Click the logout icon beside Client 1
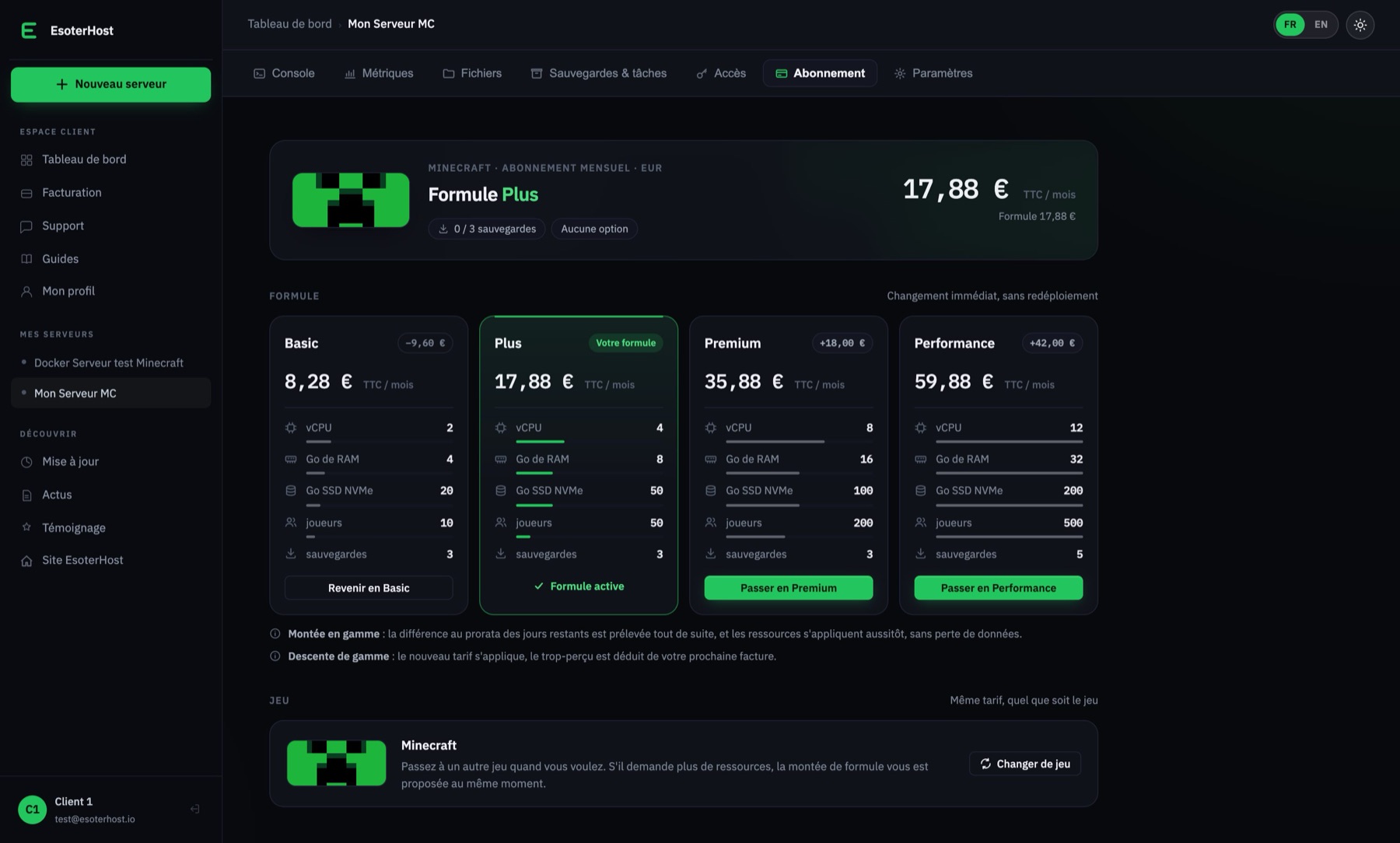 point(194,810)
